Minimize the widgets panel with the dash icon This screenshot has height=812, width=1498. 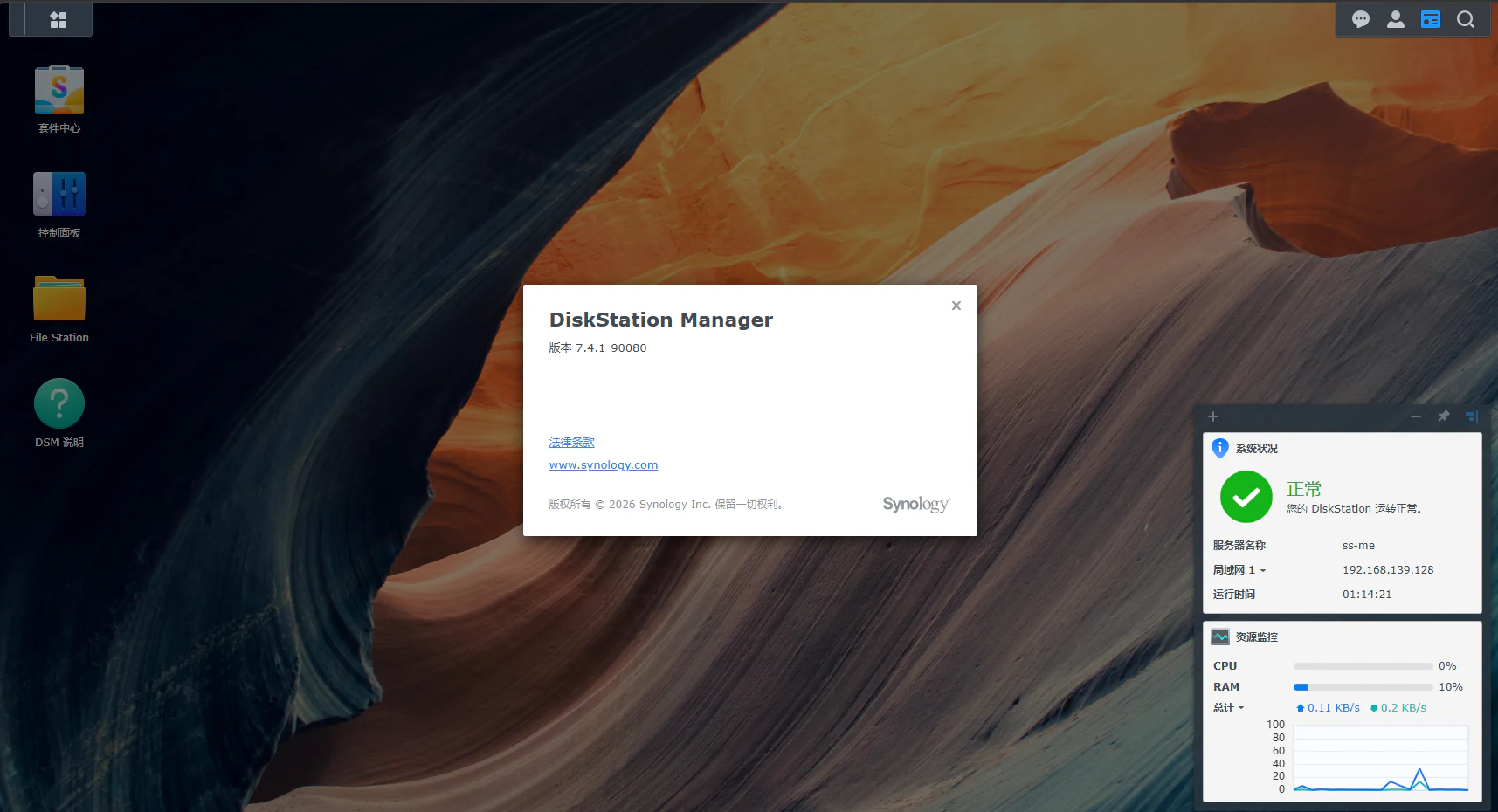click(1416, 416)
